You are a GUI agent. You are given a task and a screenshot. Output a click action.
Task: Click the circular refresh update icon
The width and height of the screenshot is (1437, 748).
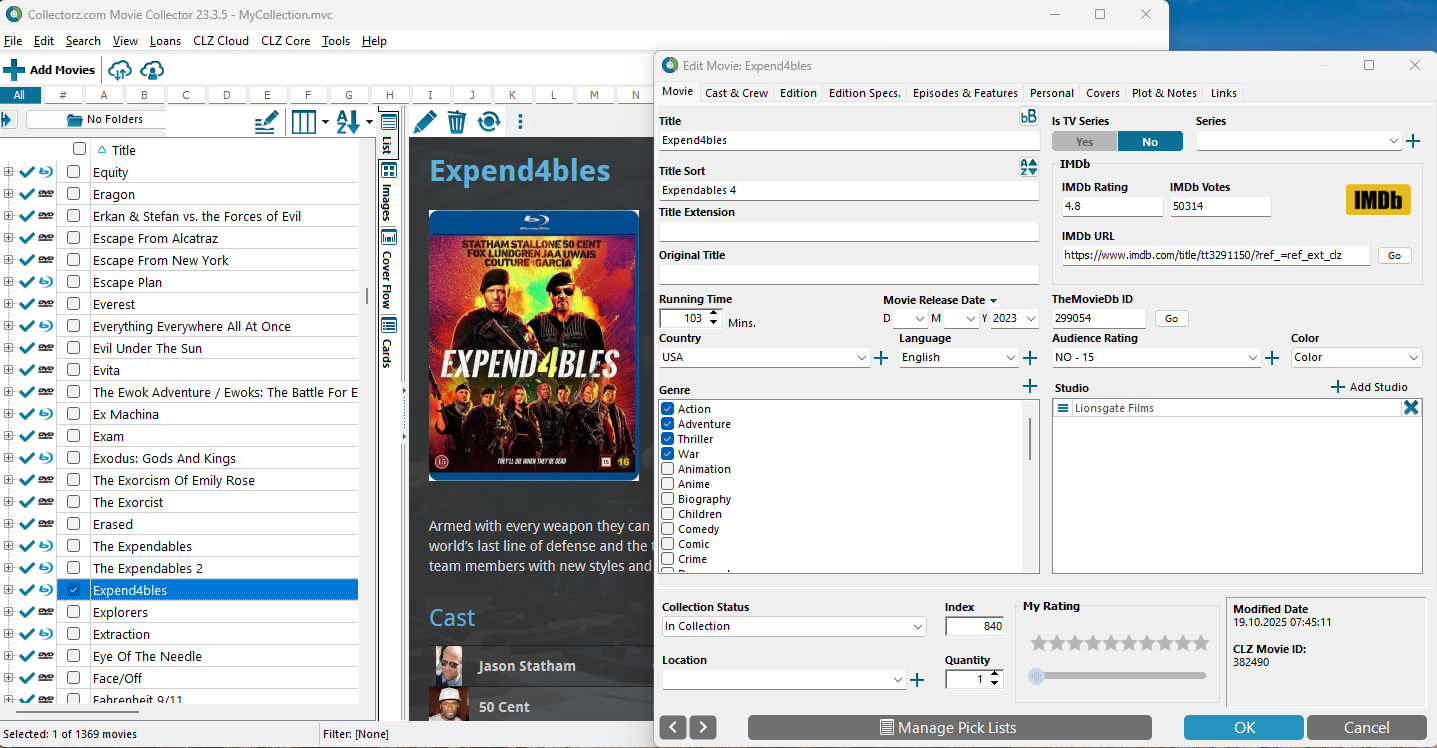[x=488, y=122]
